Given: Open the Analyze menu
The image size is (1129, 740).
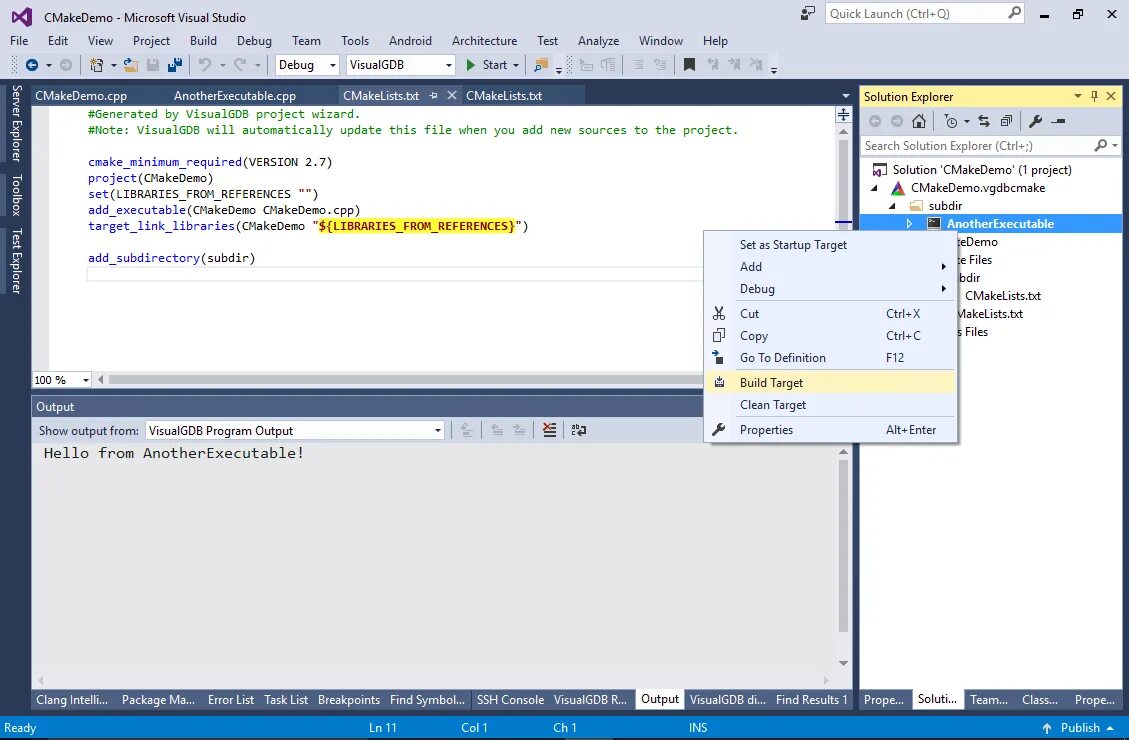Looking at the screenshot, I should [x=598, y=41].
